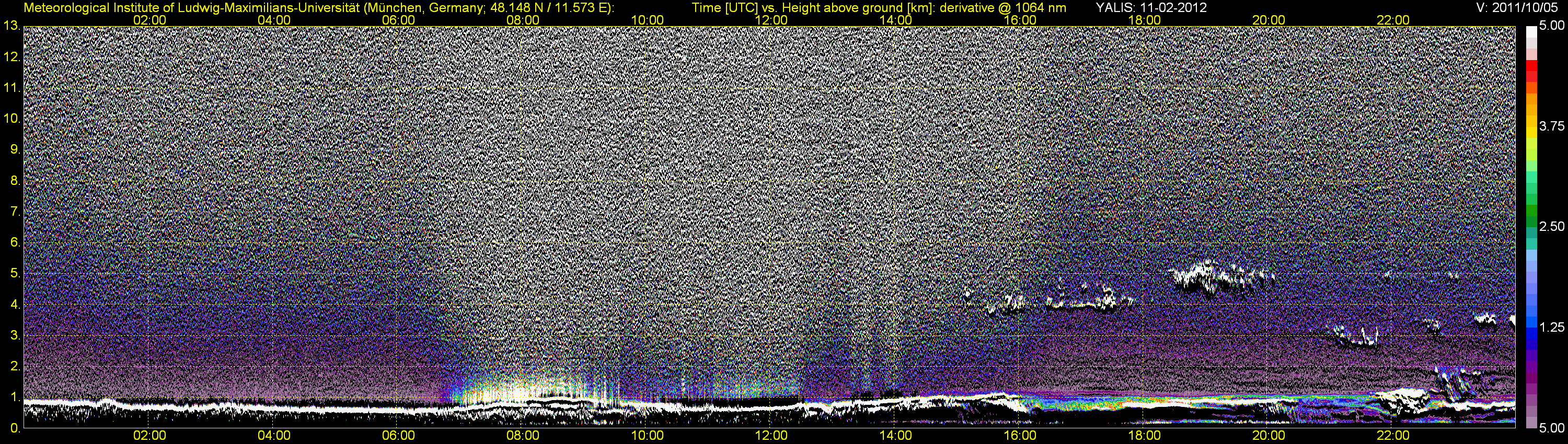Viewport: 1568px width, 444px height.
Task: Click the 'Time [UTC] vs. Height above ground' heading
Action: coord(879,8)
